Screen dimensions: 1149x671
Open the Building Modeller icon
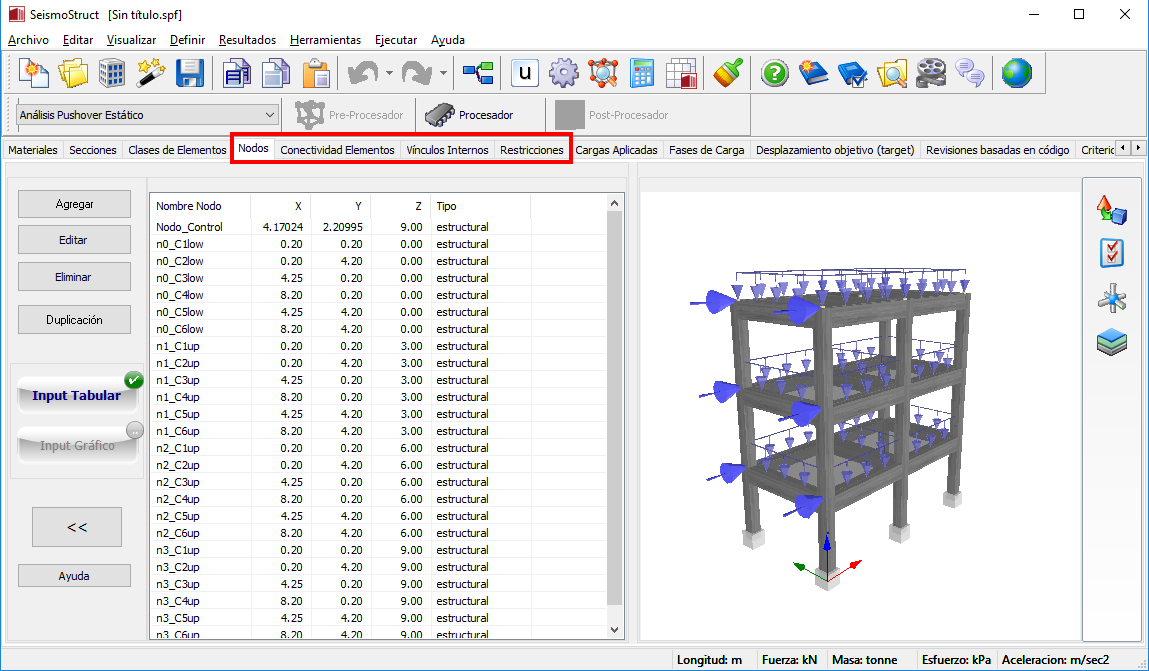tap(112, 73)
